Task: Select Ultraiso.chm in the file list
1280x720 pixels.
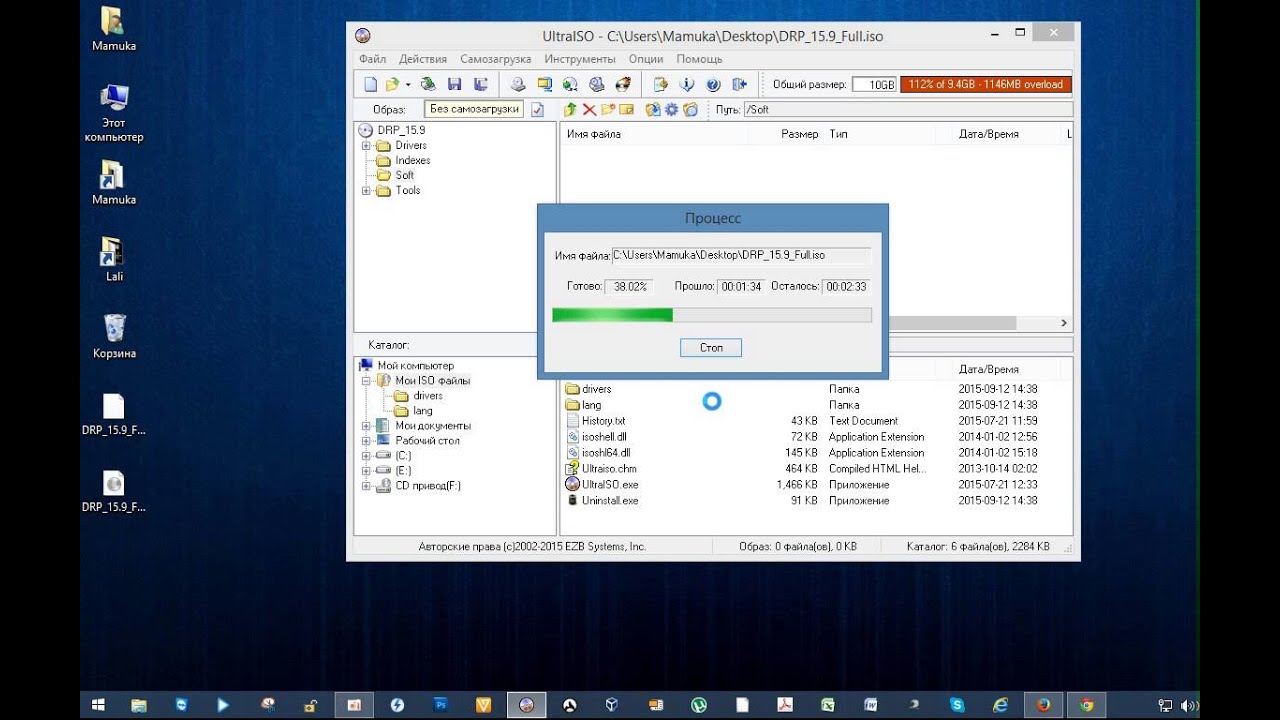Action: 609,469
